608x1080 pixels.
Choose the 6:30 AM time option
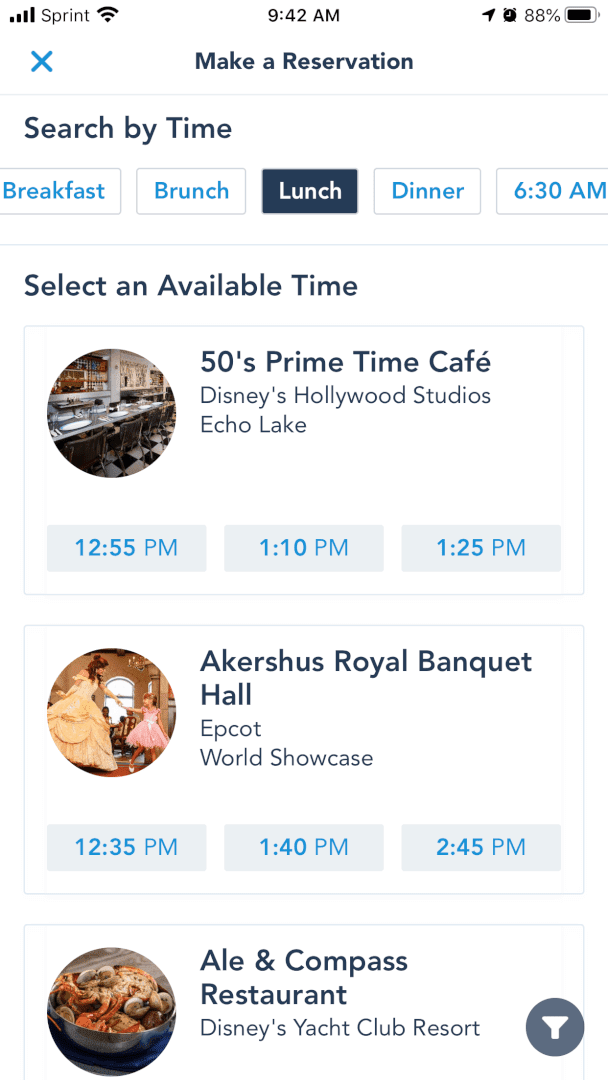552,191
